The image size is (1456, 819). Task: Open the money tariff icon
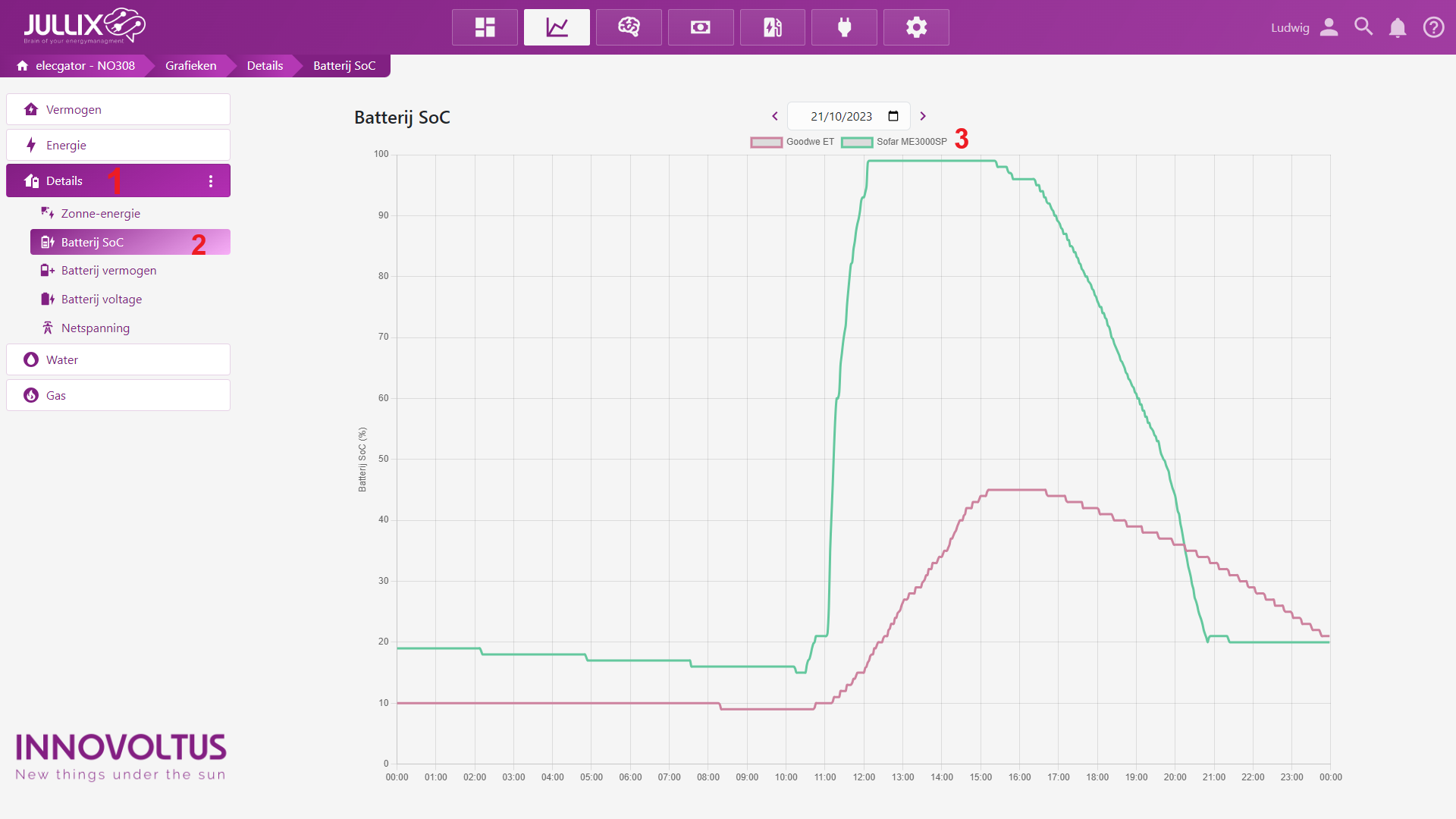pyautogui.click(x=700, y=27)
